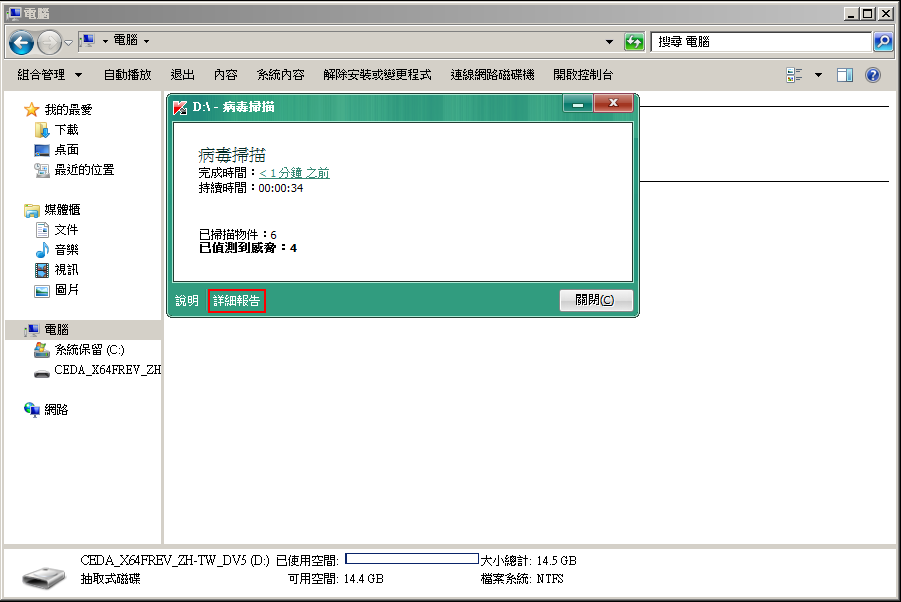Open the help question mark icon
The image size is (901, 602).
coord(872,75)
